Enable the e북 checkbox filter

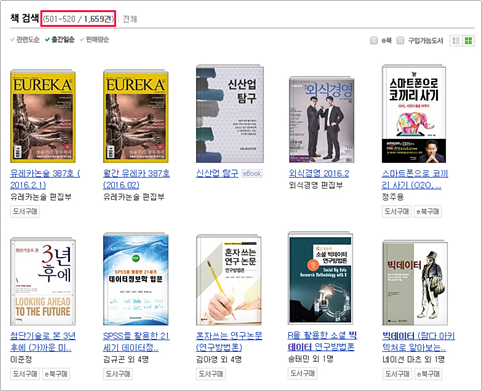click(x=374, y=41)
